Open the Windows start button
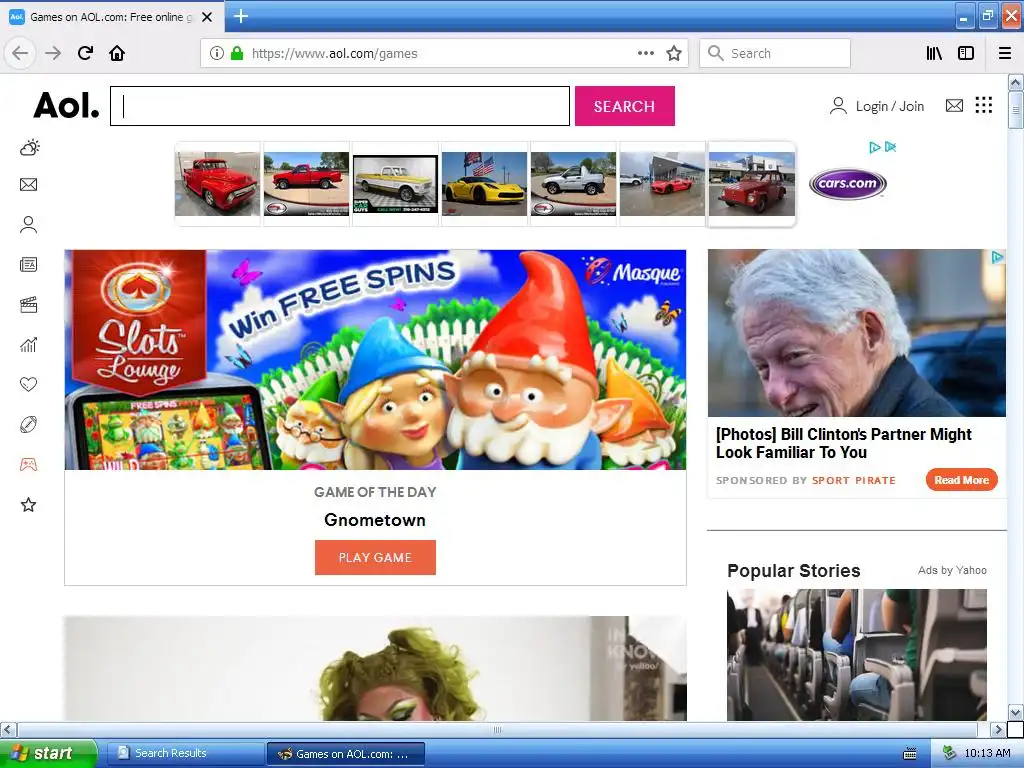The height and width of the screenshot is (768, 1024). 48,753
